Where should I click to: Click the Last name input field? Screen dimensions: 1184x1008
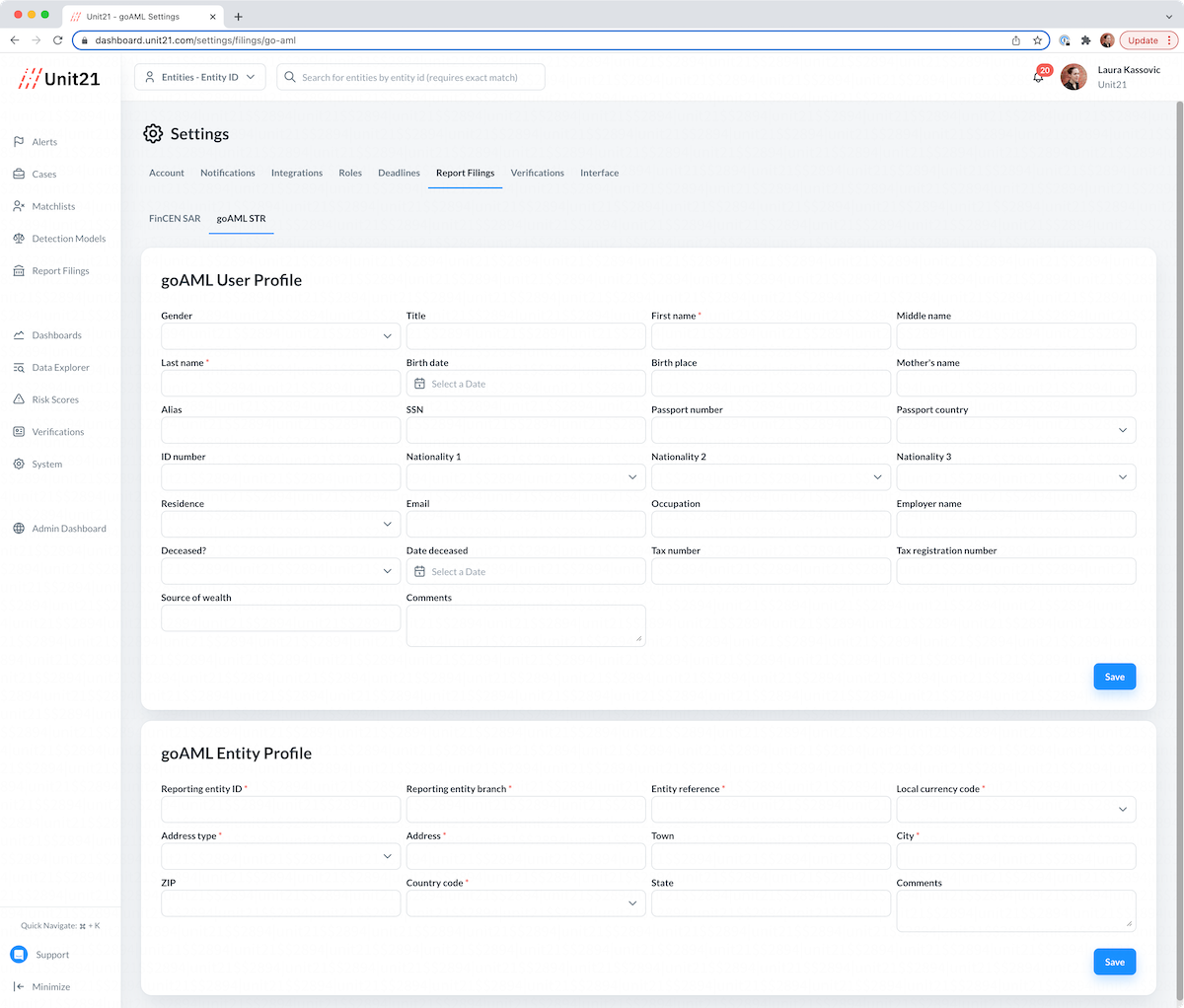click(x=281, y=383)
